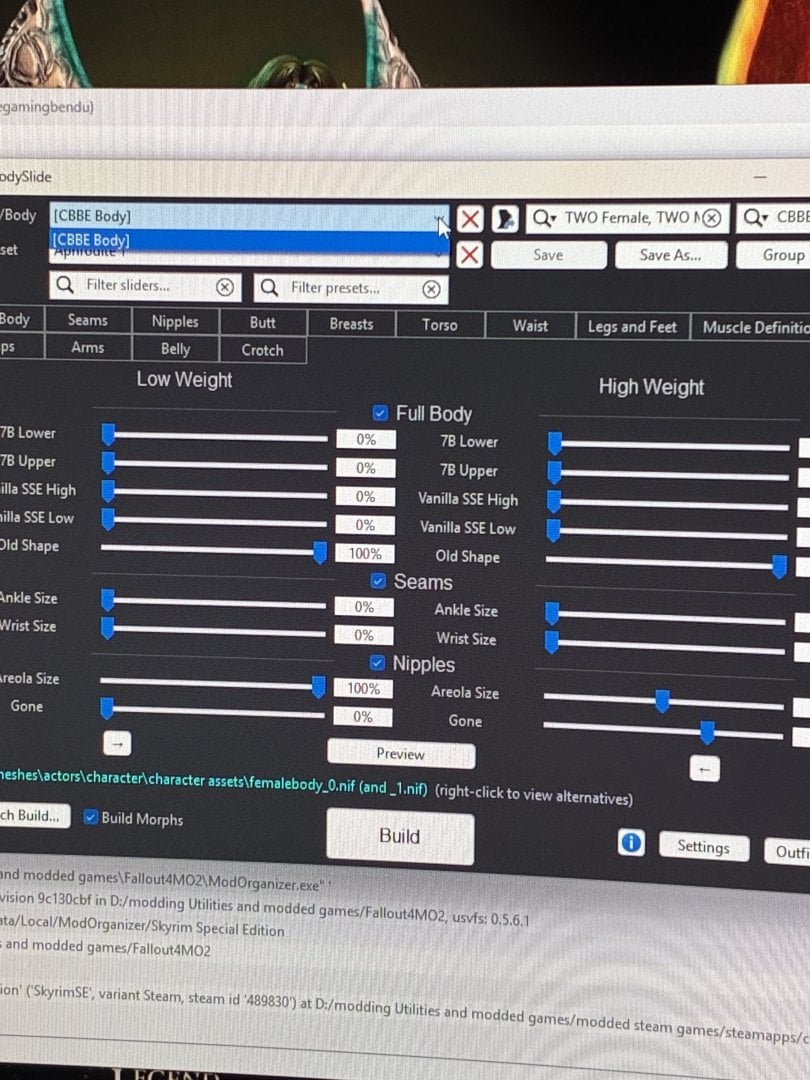This screenshot has width=810, height=1080.
Task: Click the brush icon next to group filter
Action: (x=505, y=220)
